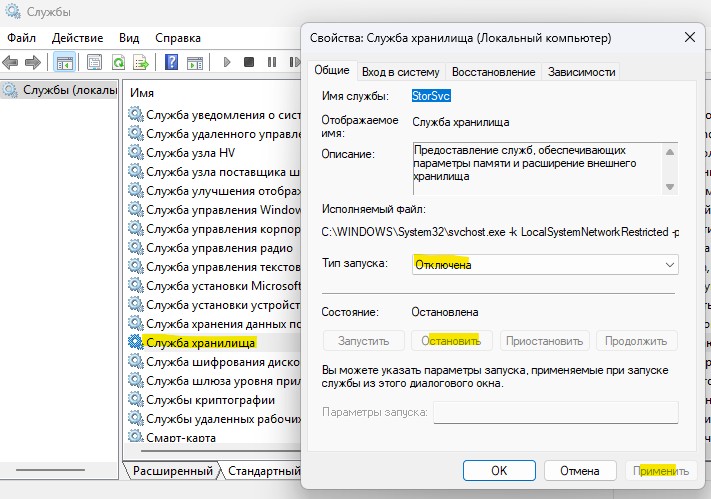Image resolution: width=711 pixels, height=499 pixels.
Task: Click the Back arrow toolbar icon
Action: coord(10,62)
